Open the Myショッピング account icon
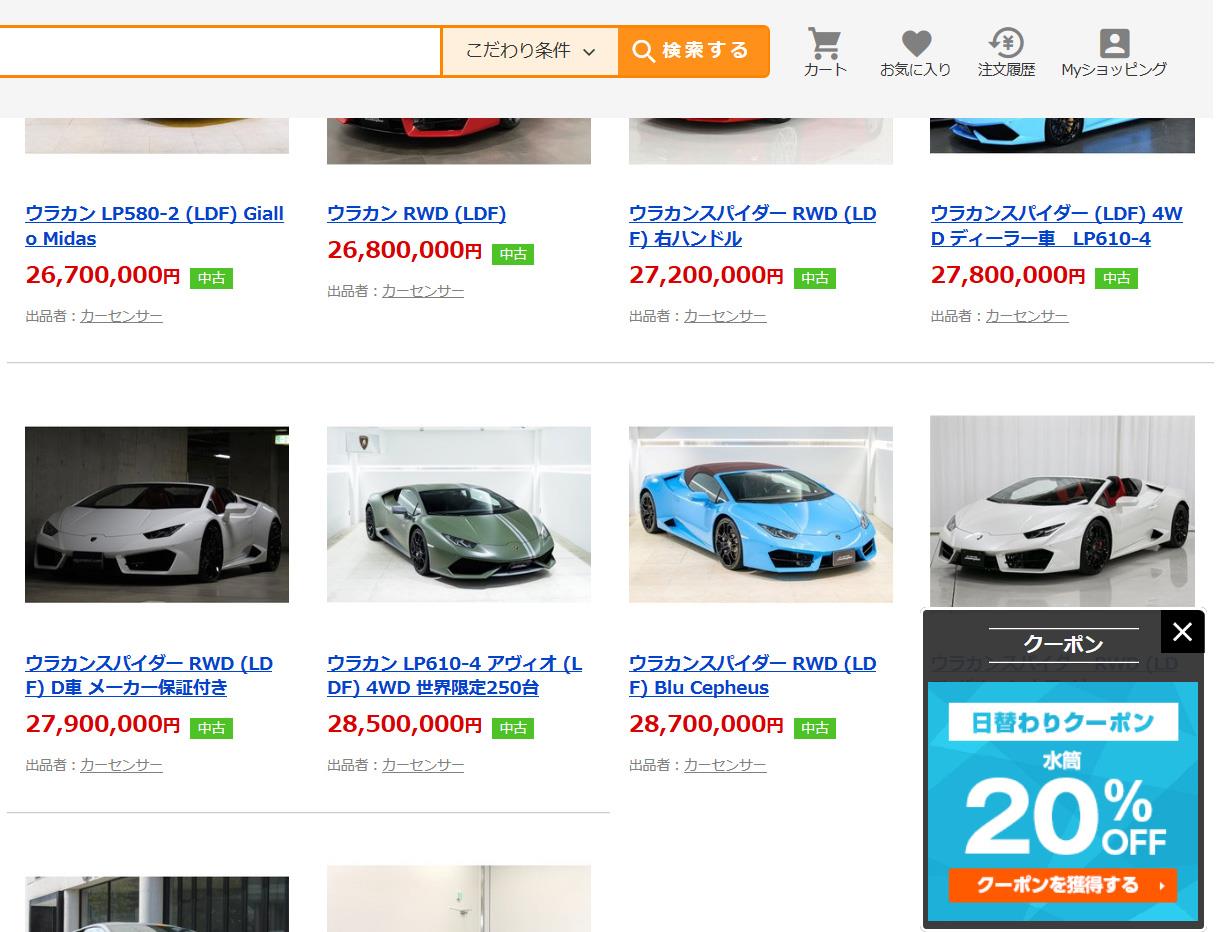The image size is (1217, 932). (1114, 52)
